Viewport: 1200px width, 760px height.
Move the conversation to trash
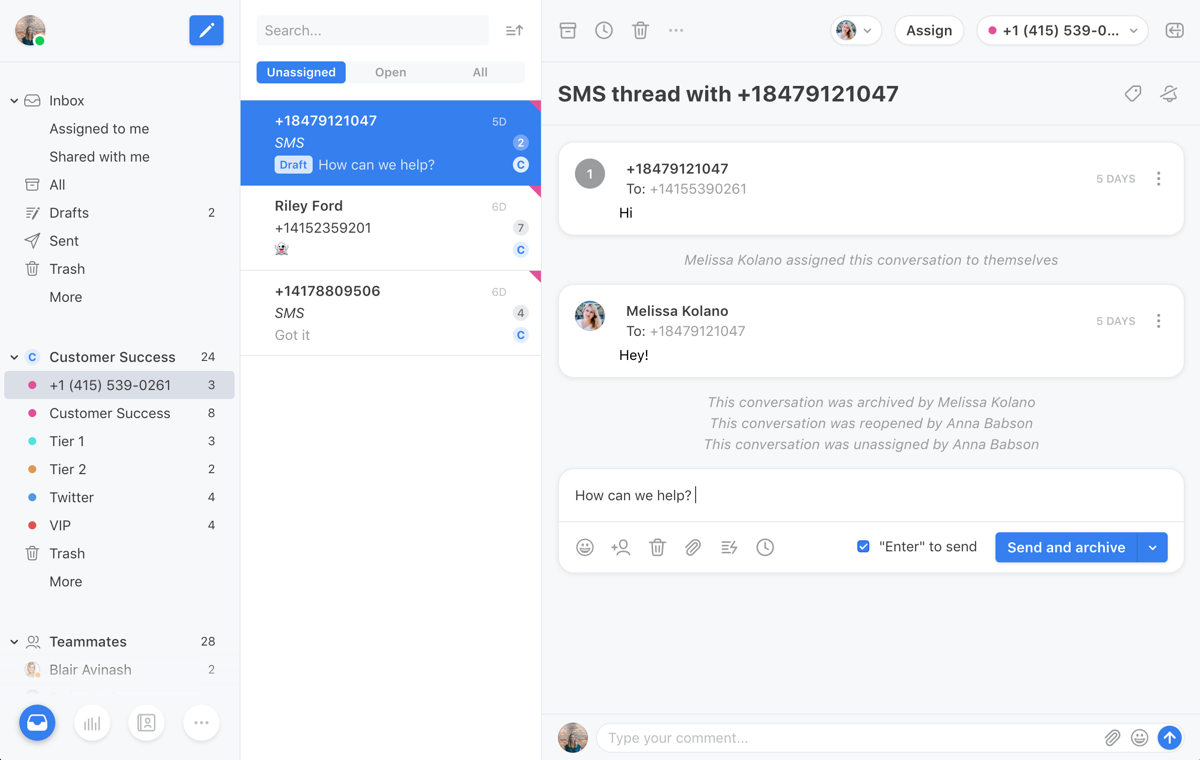639,30
